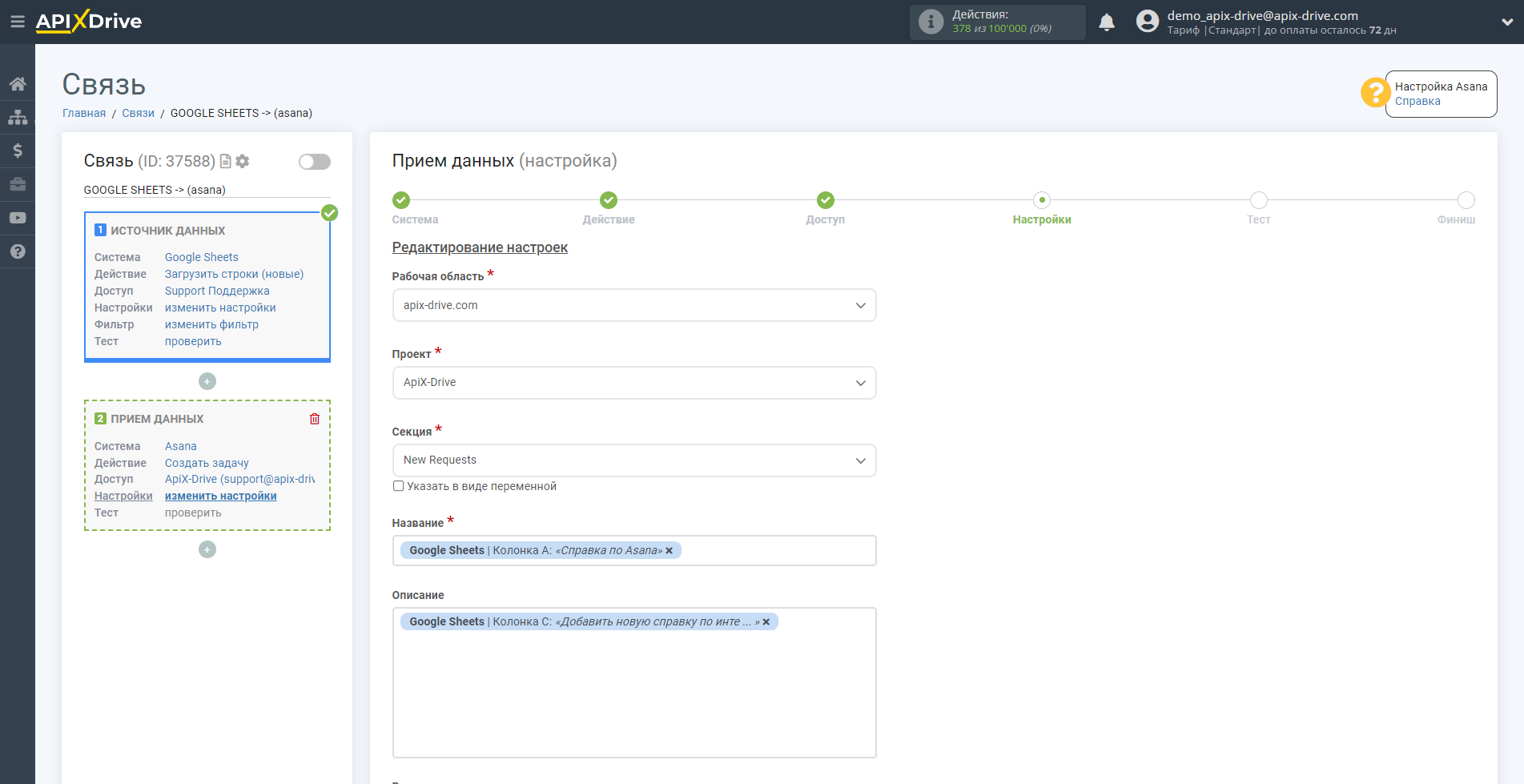
Task: Open the Рабочая область dropdown
Action: pos(634,305)
